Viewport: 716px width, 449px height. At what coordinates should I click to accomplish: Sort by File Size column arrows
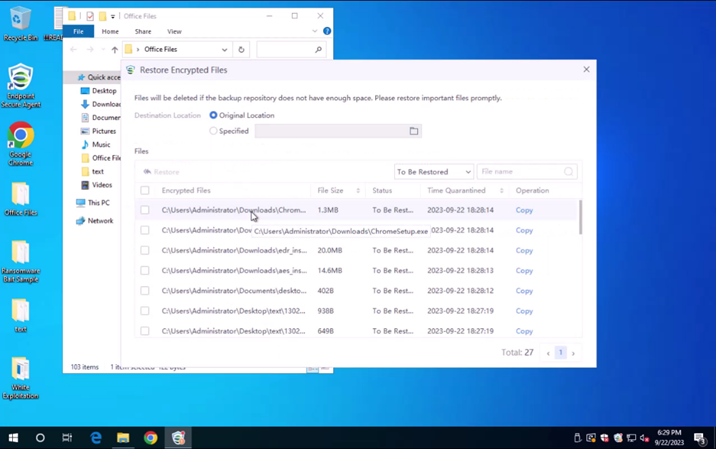click(x=358, y=190)
